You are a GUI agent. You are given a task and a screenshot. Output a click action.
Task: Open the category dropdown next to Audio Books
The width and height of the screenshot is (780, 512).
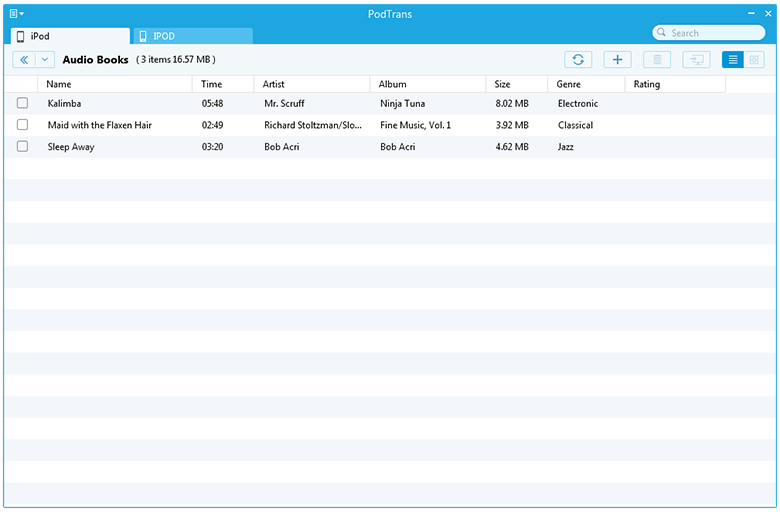point(45,60)
